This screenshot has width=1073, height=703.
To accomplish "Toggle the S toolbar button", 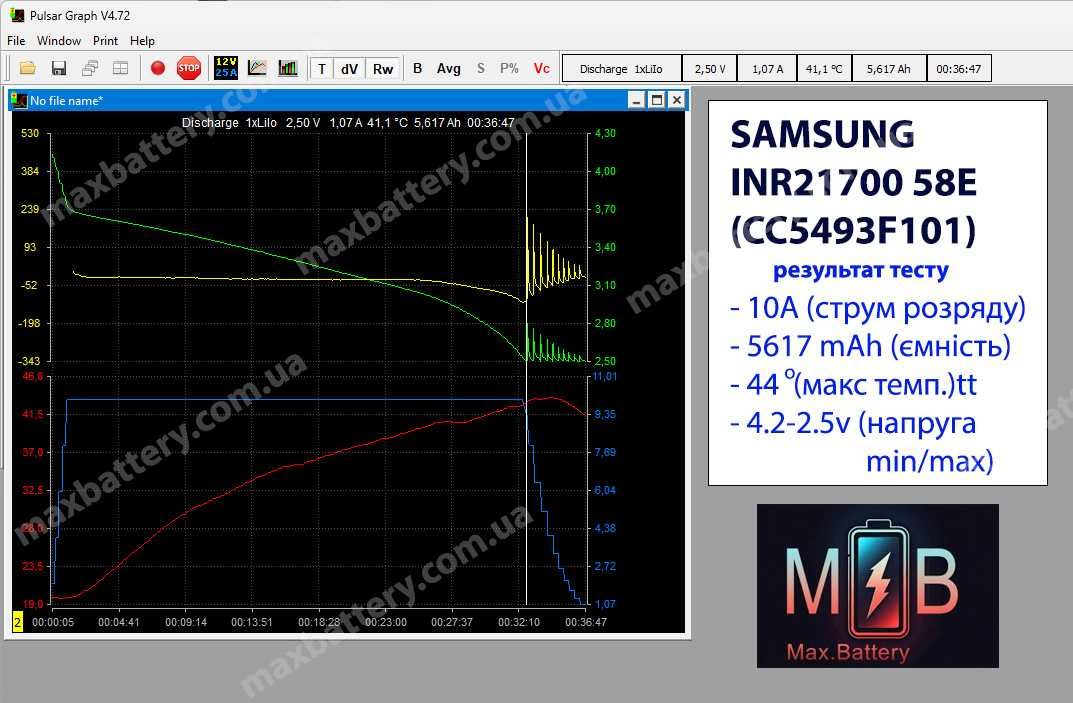I will [x=481, y=68].
